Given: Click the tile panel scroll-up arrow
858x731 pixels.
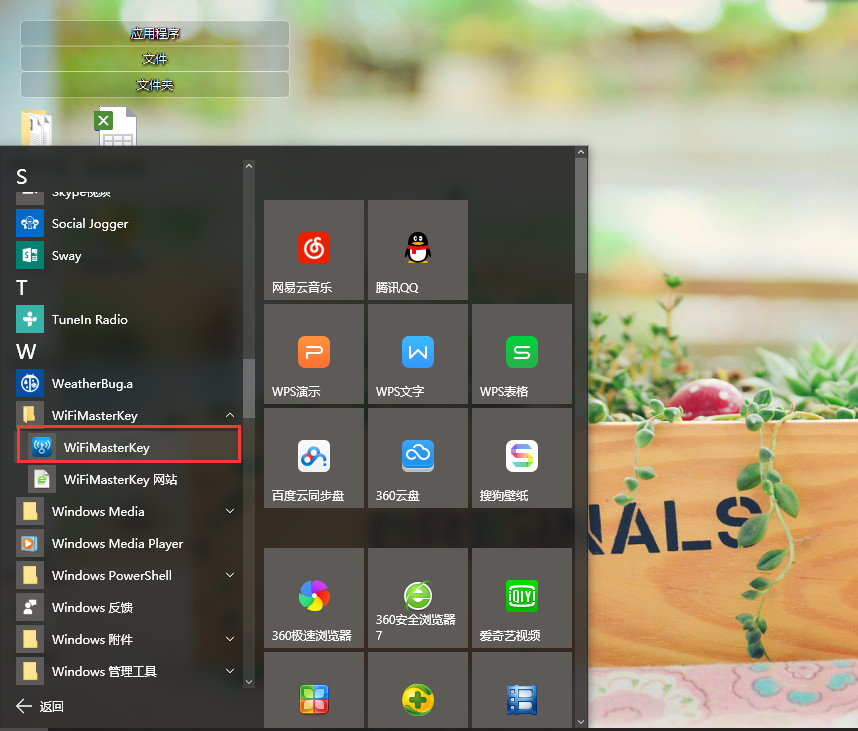Looking at the screenshot, I should 581,152.
